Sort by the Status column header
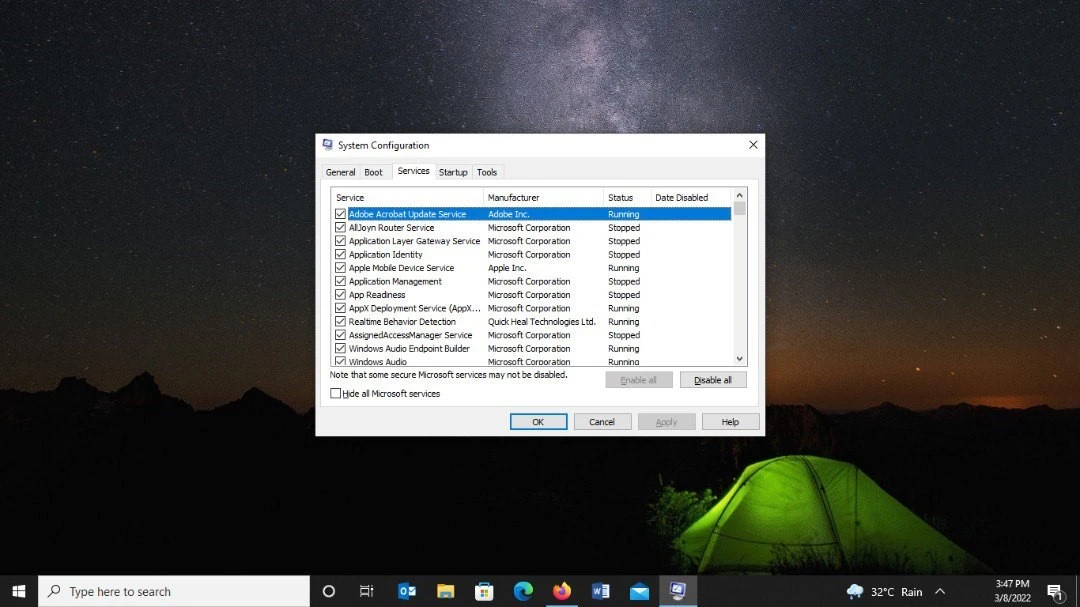Screen dimensions: 1080x607 click(627, 197)
